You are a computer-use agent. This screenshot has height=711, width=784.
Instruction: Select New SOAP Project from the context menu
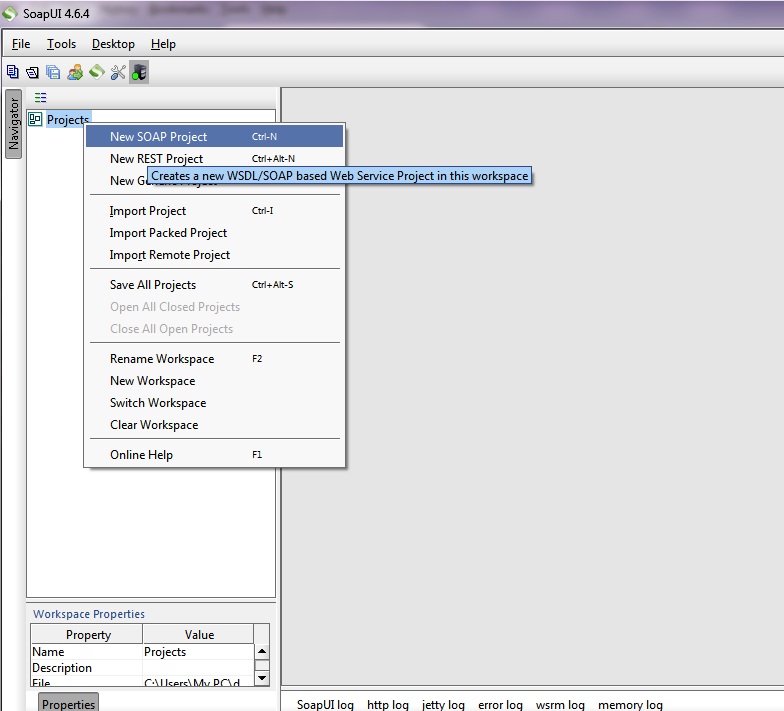[x=158, y=137]
